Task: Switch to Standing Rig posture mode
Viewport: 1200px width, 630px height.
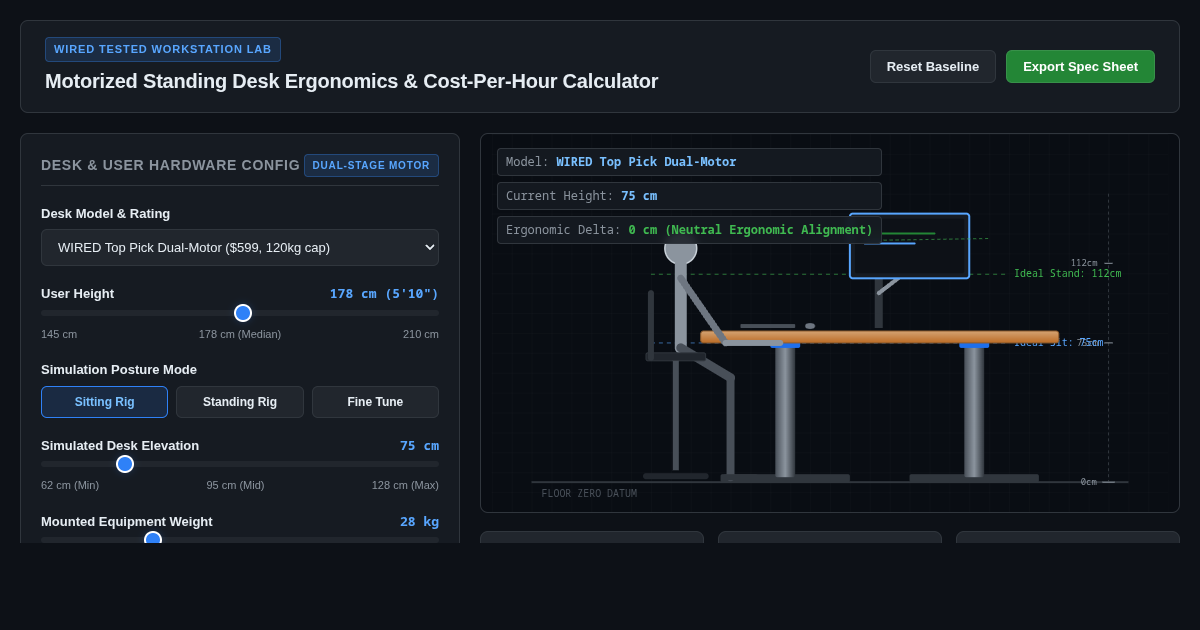Action: (240, 402)
